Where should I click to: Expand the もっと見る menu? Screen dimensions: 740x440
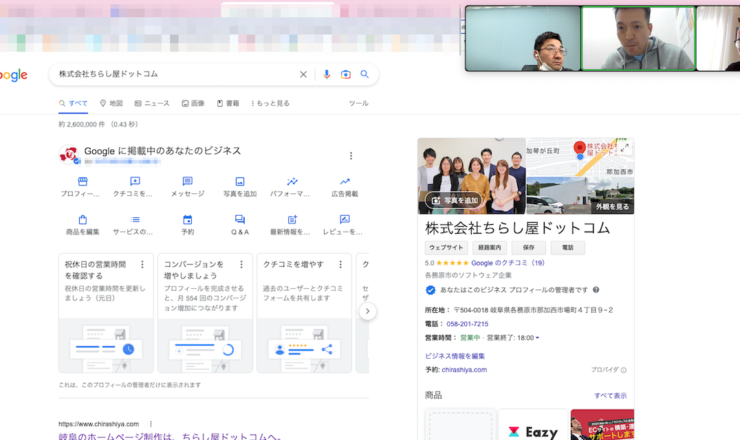(270, 103)
